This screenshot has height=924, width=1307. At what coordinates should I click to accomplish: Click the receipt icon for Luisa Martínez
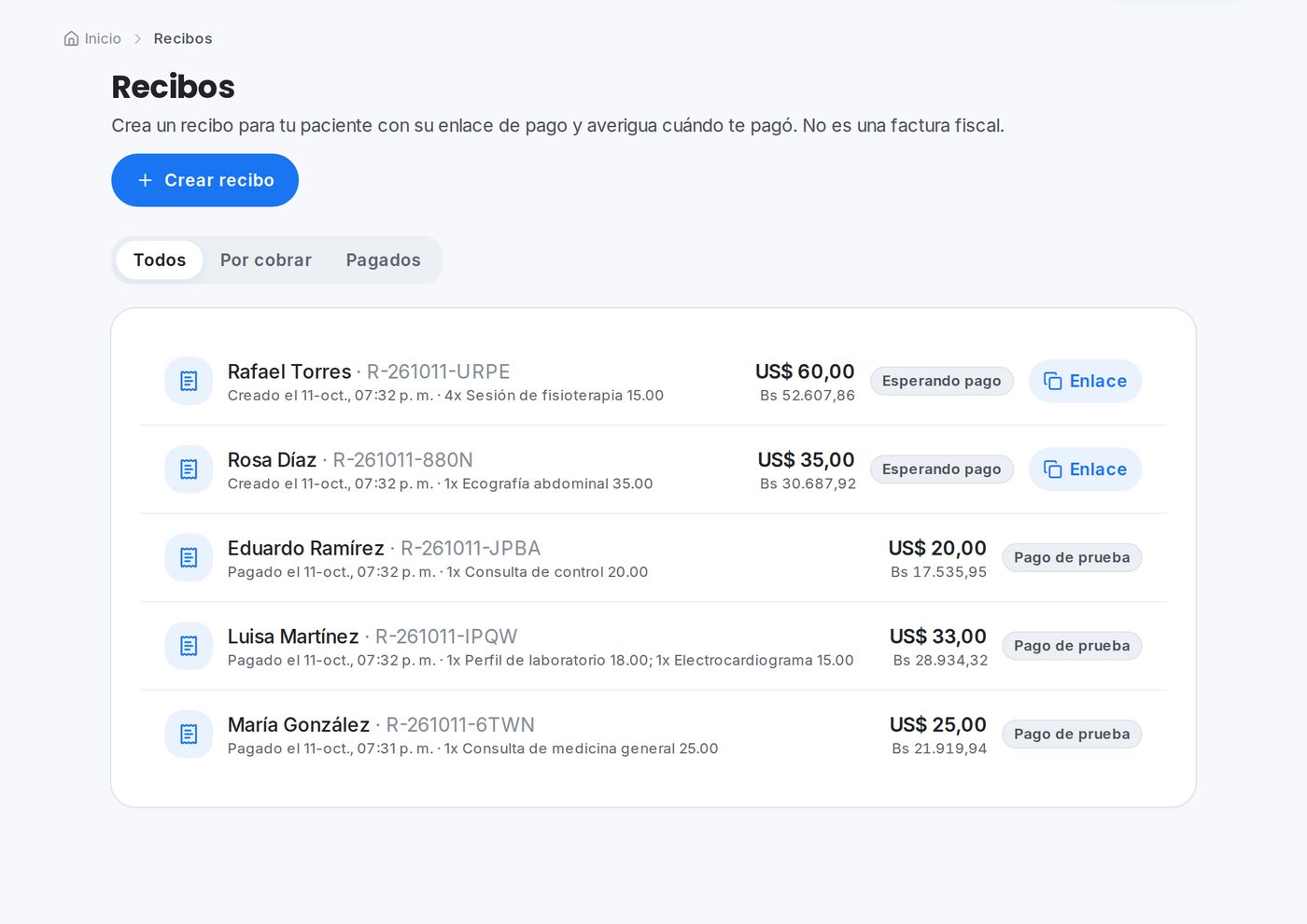click(189, 646)
